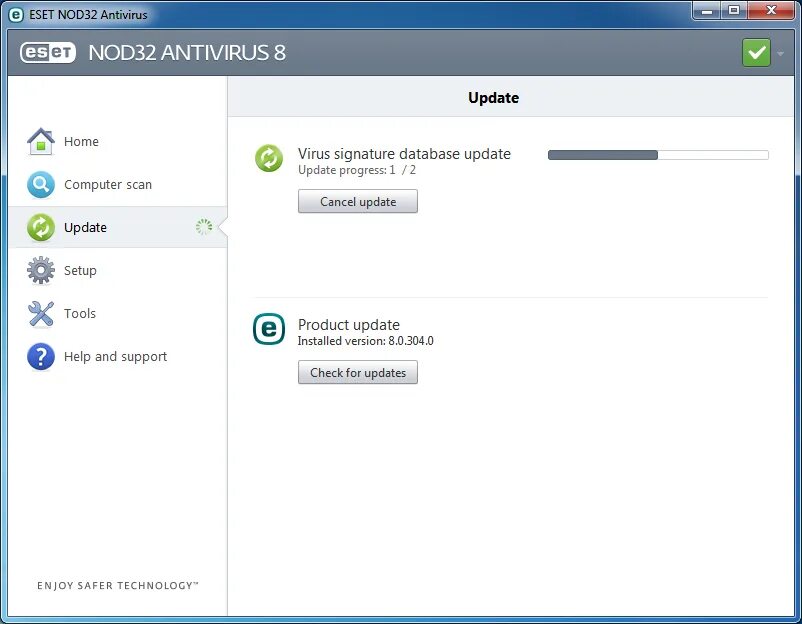Image resolution: width=802 pixels, height=624 pixels.
Task: Click the Product update 'e' icon
Action: click(x=268, y=328)
